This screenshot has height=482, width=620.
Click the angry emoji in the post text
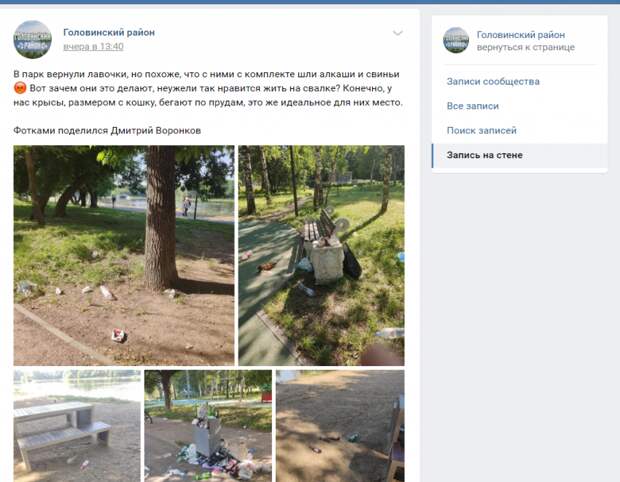tap(20, 88)
